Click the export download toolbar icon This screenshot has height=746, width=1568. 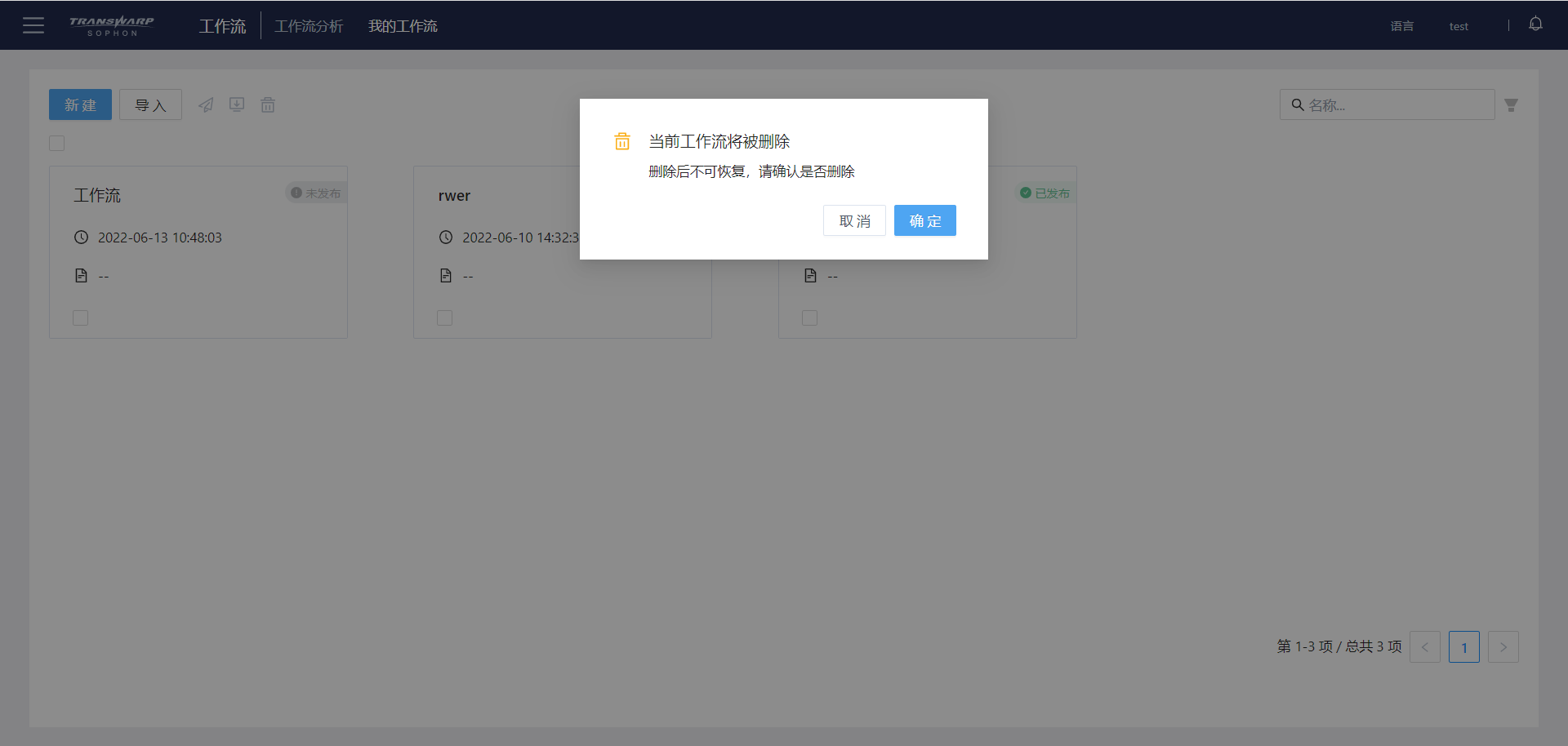tap(237, 104)
